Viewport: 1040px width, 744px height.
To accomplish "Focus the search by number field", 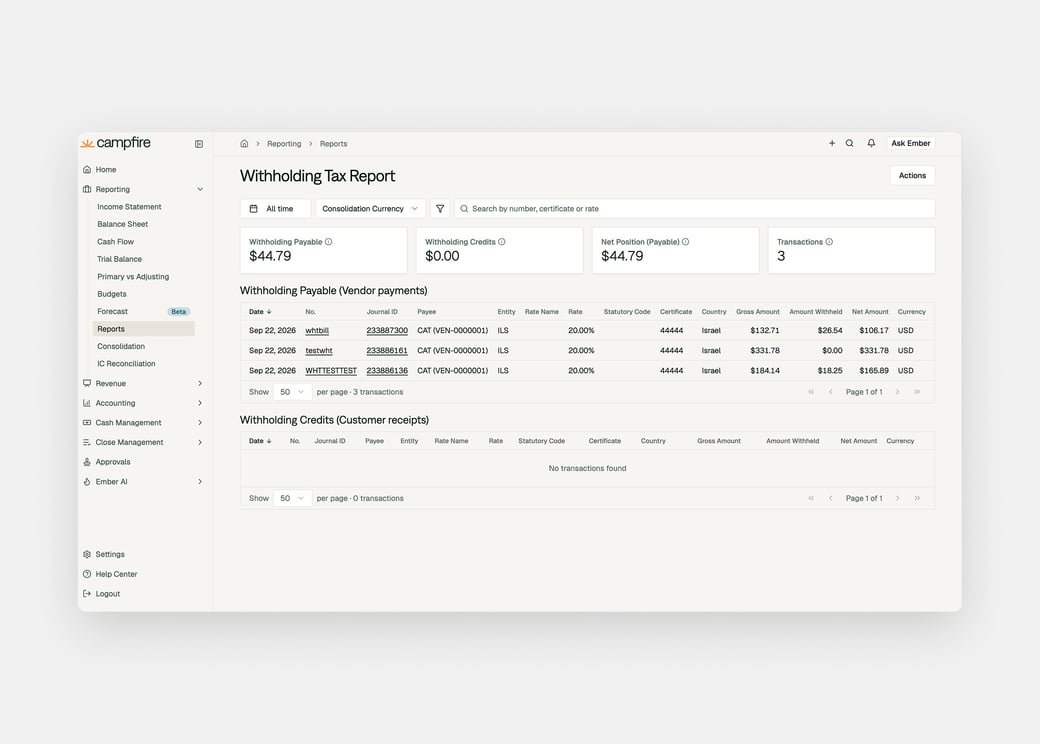I will pos(694,208).
